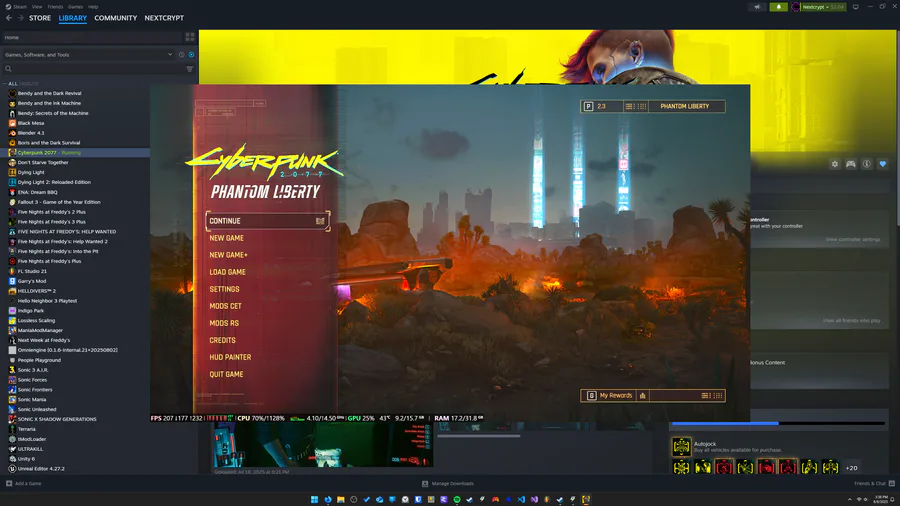
Task: Switch library to grid view icon
Action: pos(190,37)
